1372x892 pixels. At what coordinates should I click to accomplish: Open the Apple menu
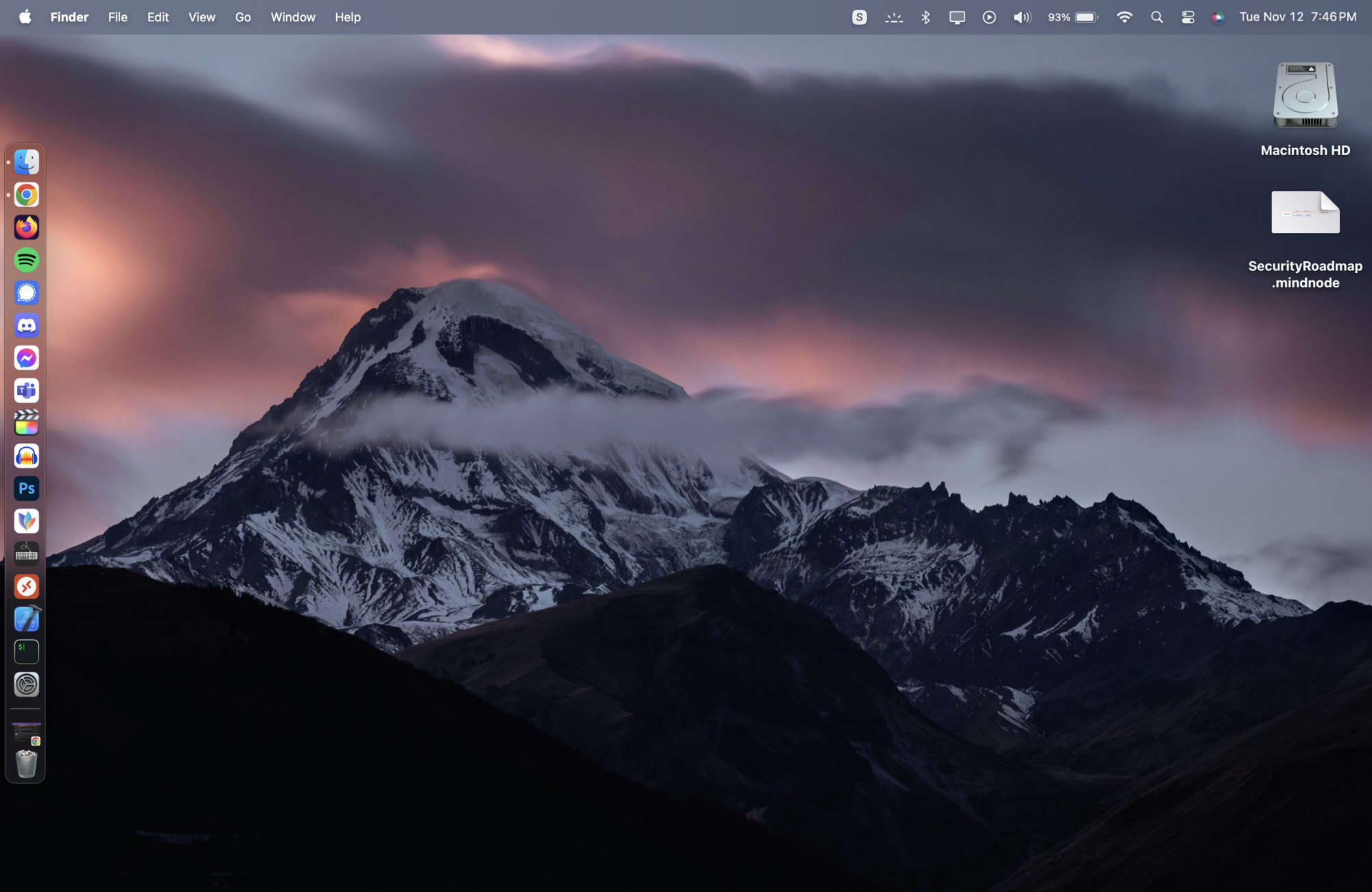click(x=25, y=17)
